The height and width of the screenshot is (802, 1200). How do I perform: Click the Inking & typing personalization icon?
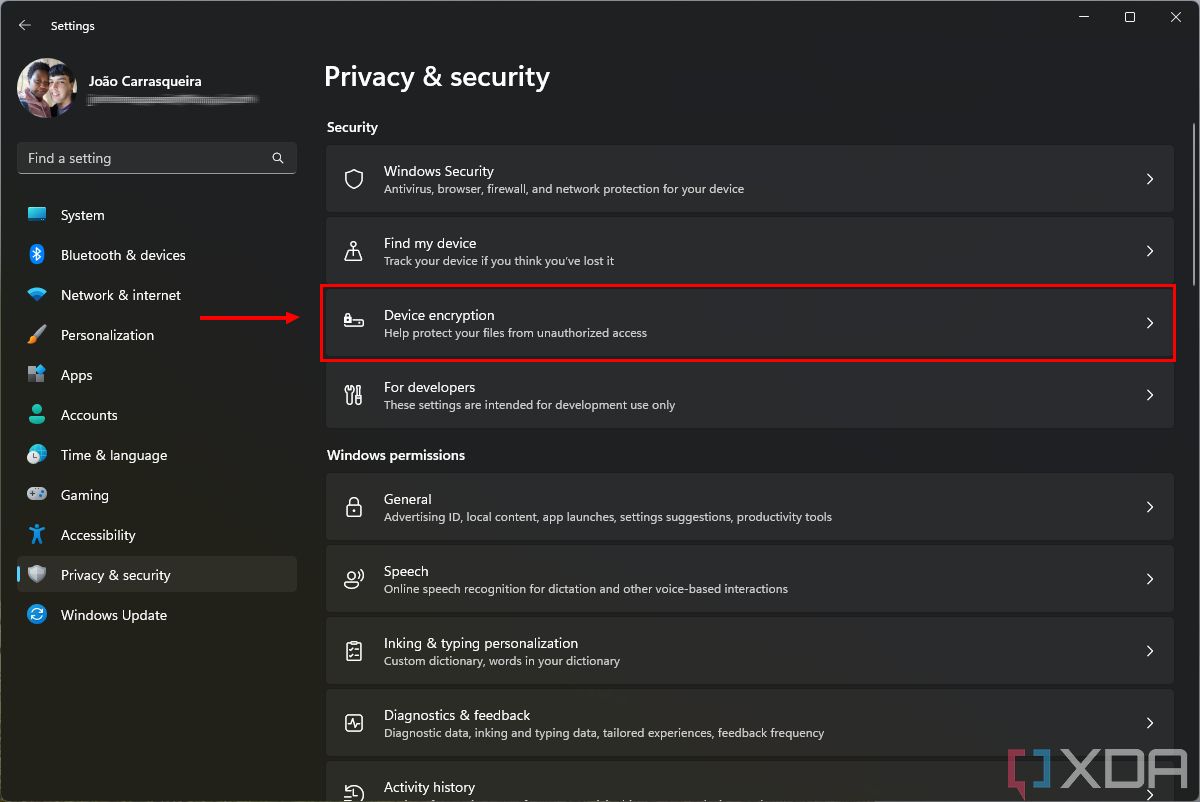pyautogui.click(x=353, y=651)
